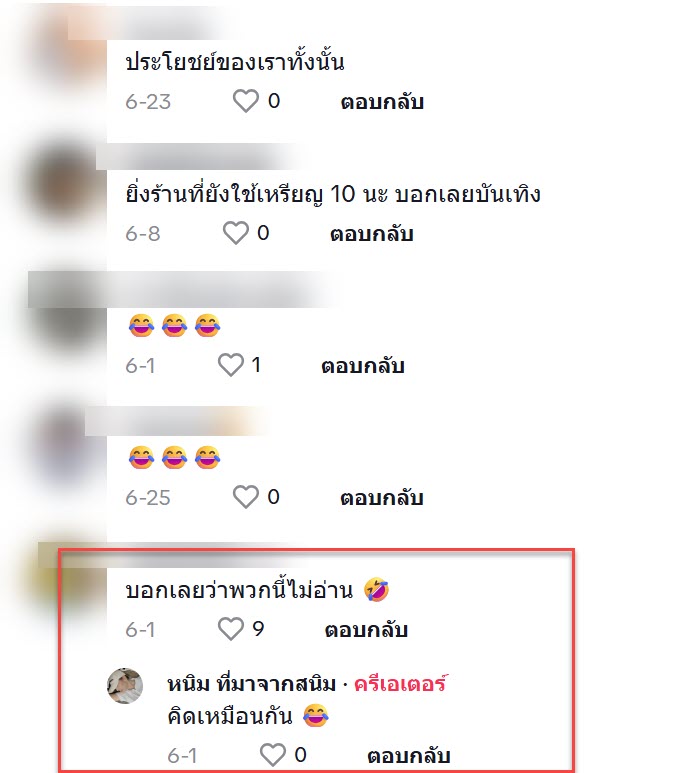
Task: Reply to the comment with 9 likes
Action: click(366, 630)
